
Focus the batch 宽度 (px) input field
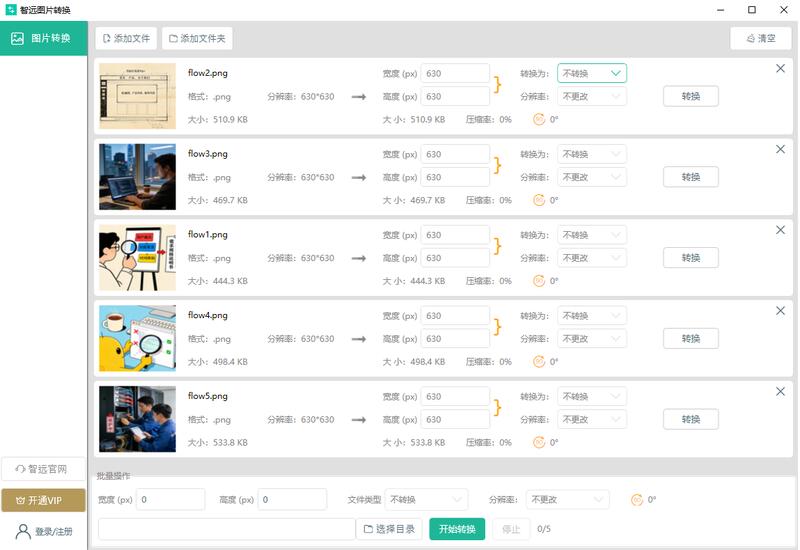tap(170, 499)
